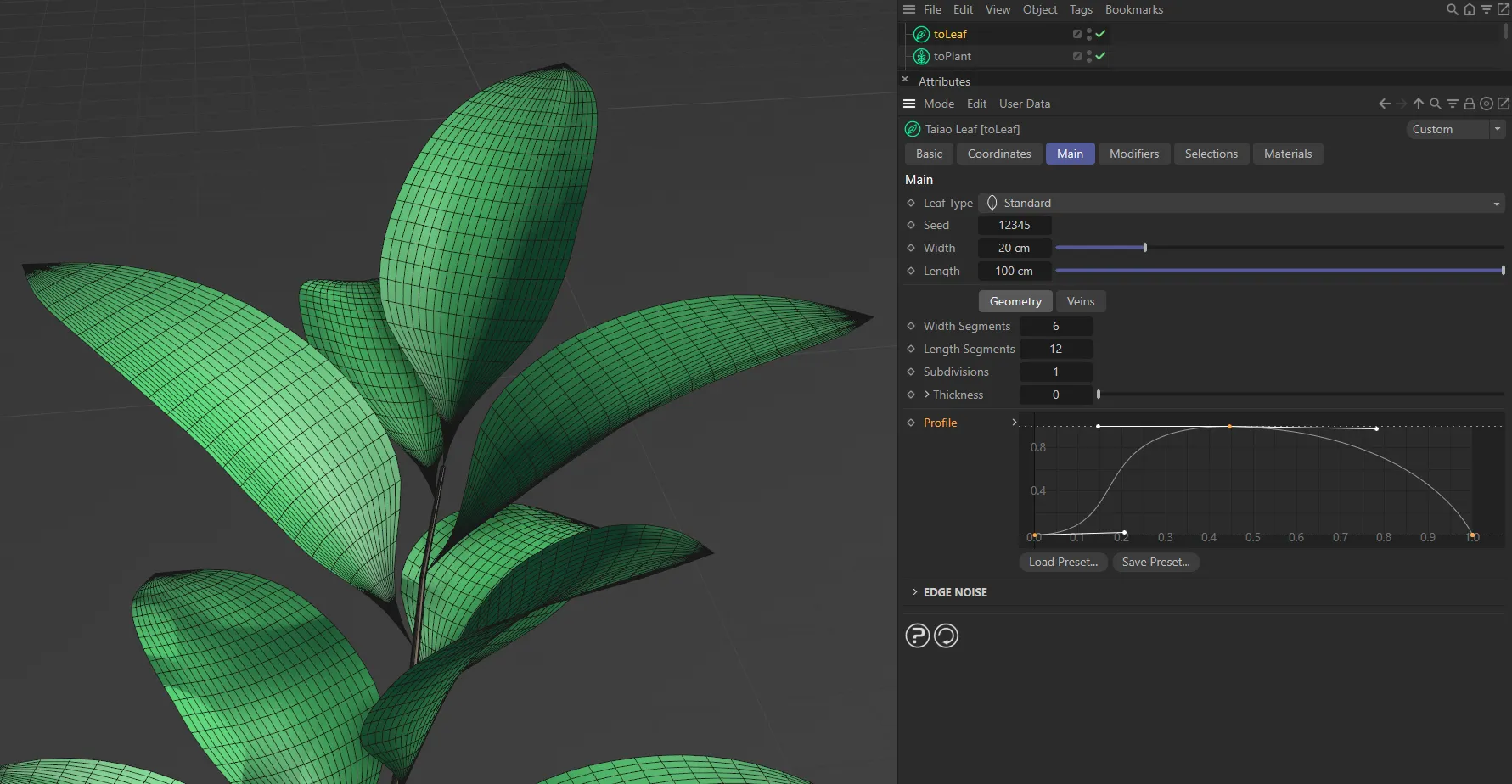
Task: Open the Attributes search icon
Action: [1436, 104]
